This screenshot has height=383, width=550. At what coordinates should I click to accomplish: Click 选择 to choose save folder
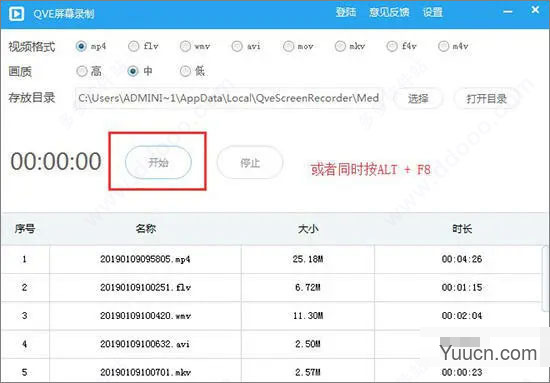click(x=418, y=99)
